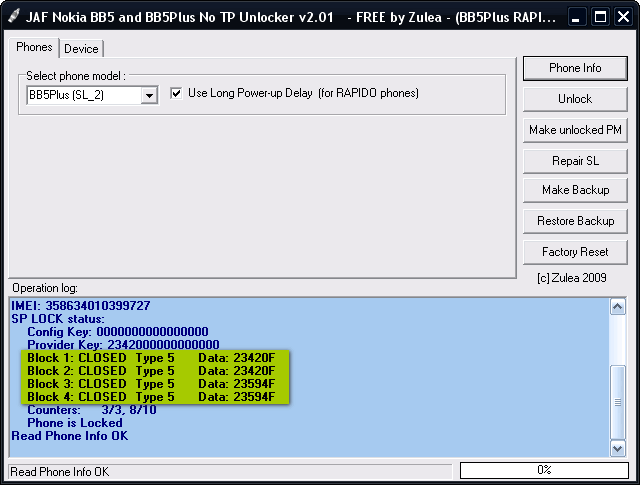The height and width of the screenshot is (485, 640).
Task: Click the Counters: 3/3, 8/10 line
Action: (92, 410)
